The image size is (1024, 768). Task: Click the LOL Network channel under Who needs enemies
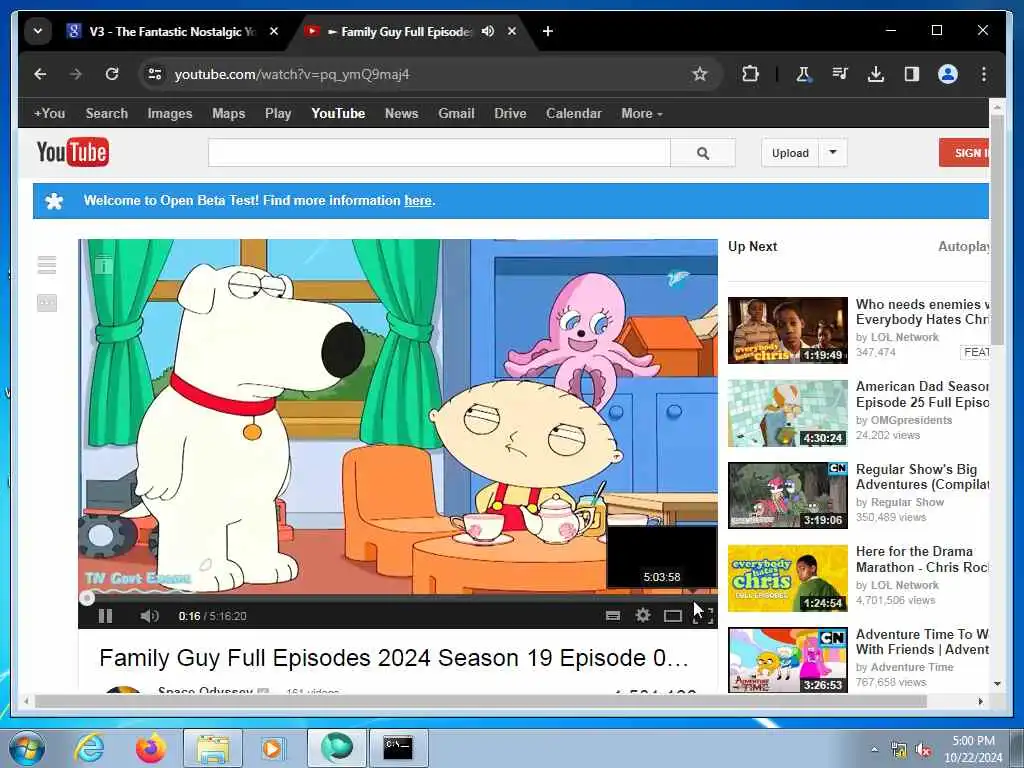(904, 337)
